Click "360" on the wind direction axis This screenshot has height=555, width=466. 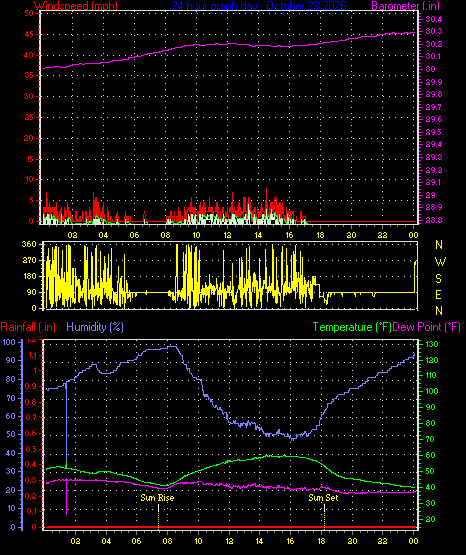pos(29,244)
